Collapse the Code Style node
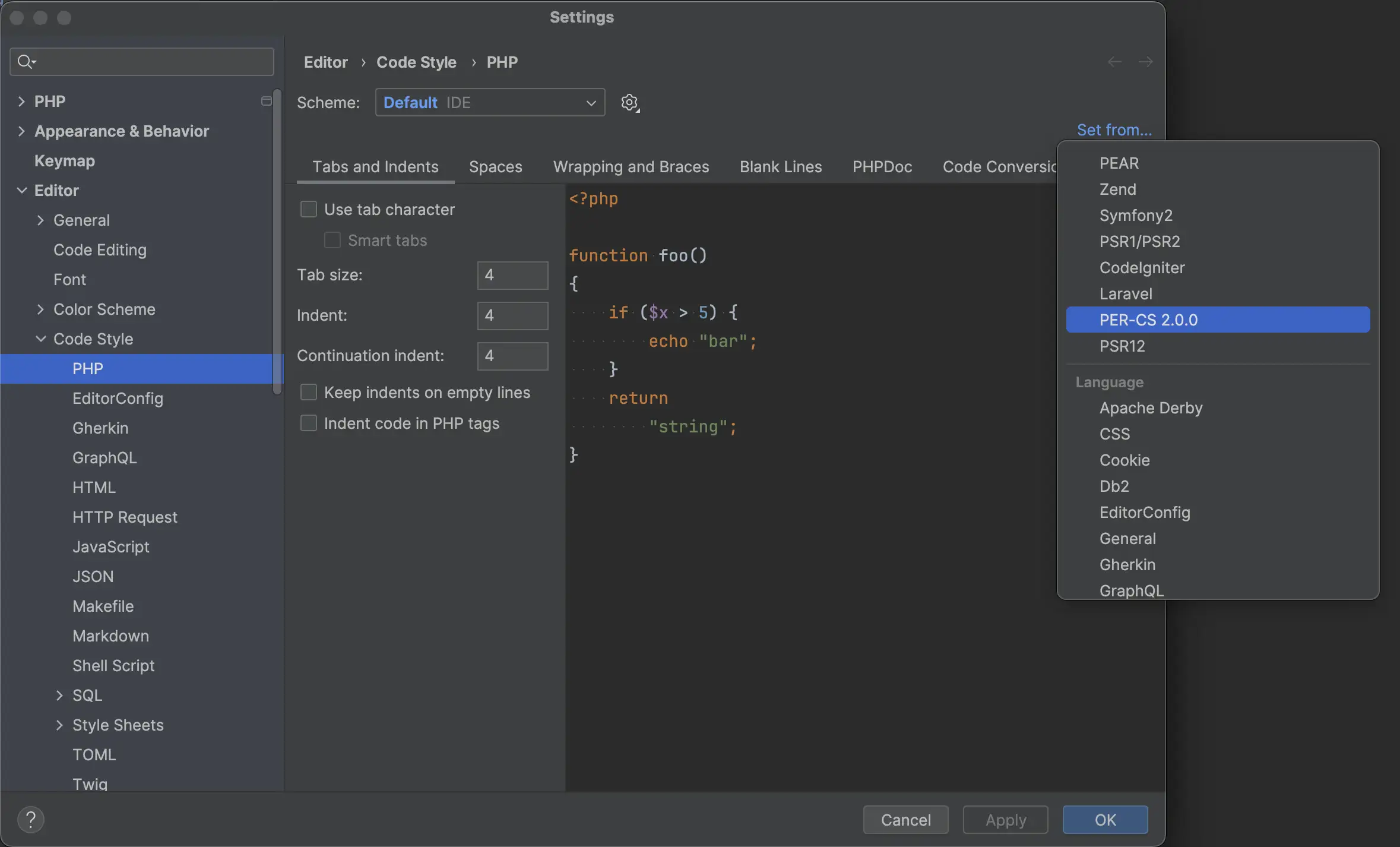The image size is (1400, 847). pos(40,339)
